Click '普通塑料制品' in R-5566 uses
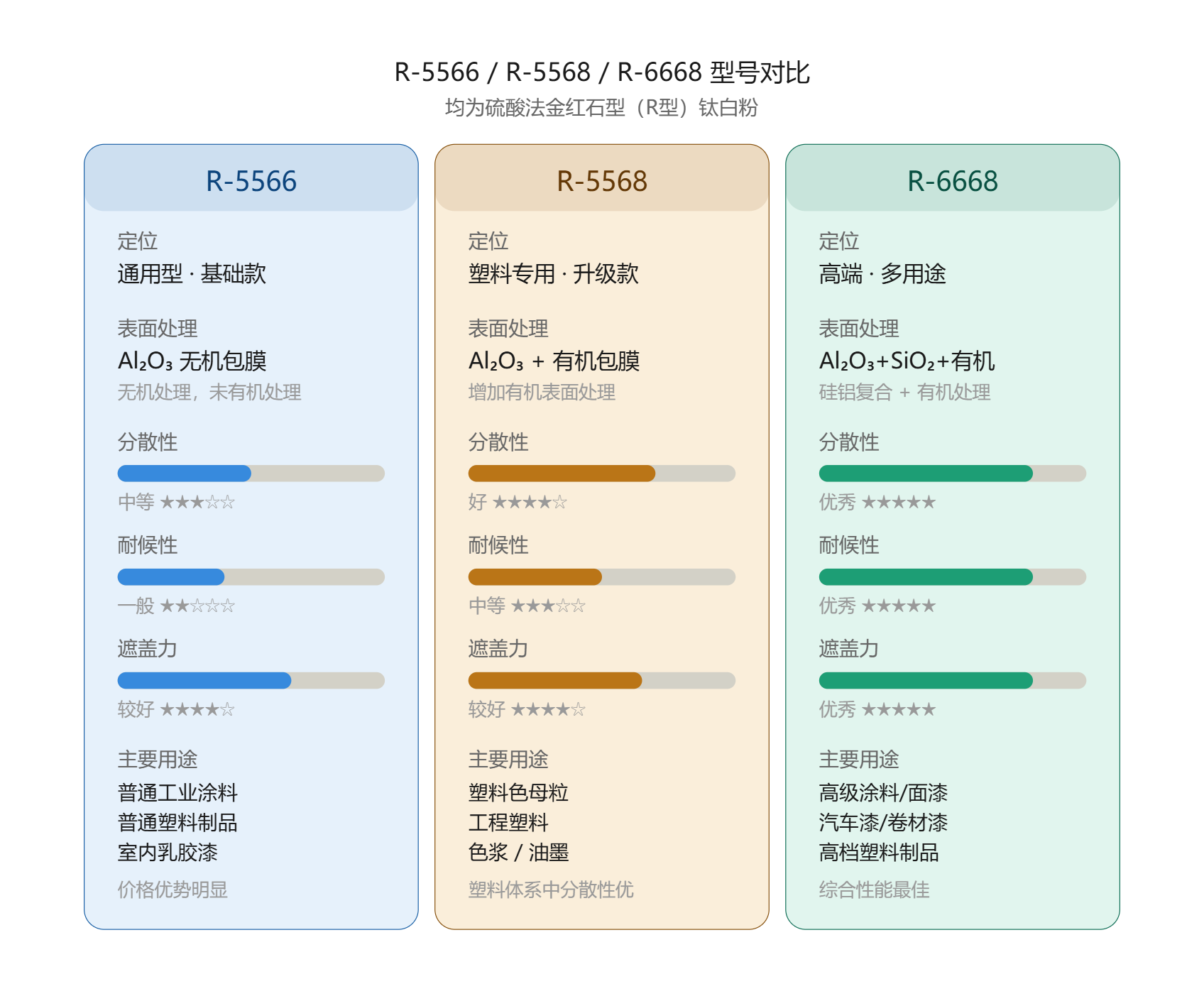Image resolution: width=1204 pixels, height=1001 pixels. (177, 823)
